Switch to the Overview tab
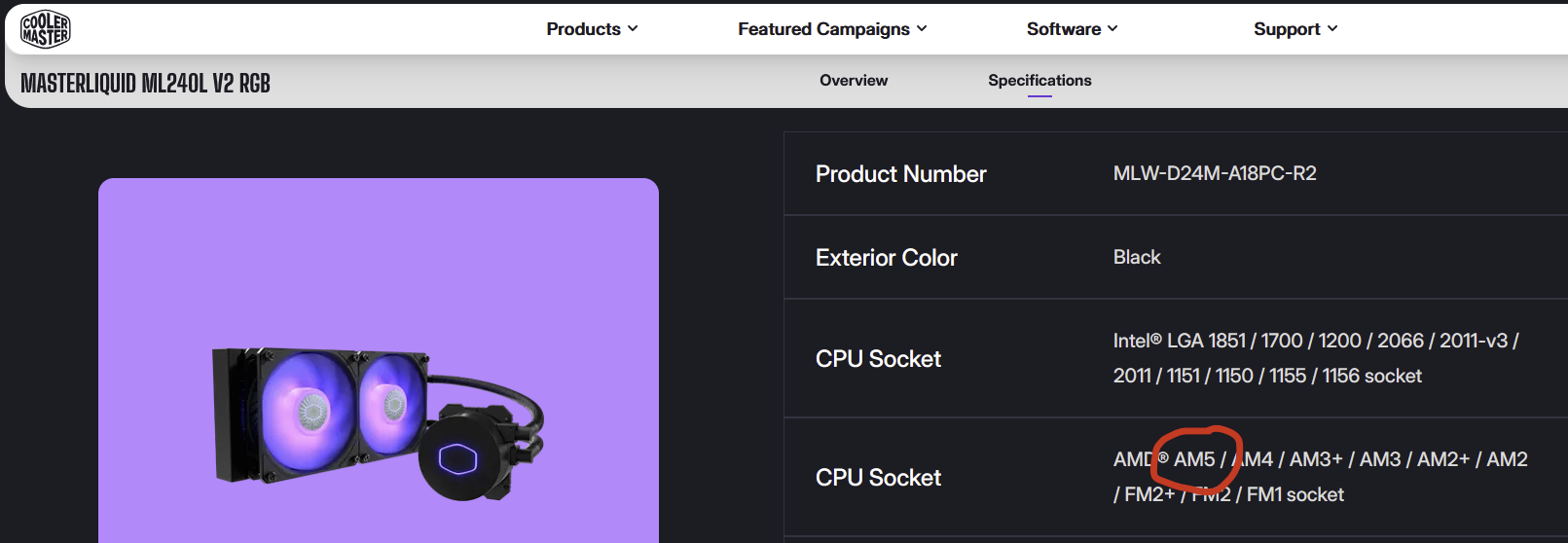Screen dimensions: 1568x543 854,81
